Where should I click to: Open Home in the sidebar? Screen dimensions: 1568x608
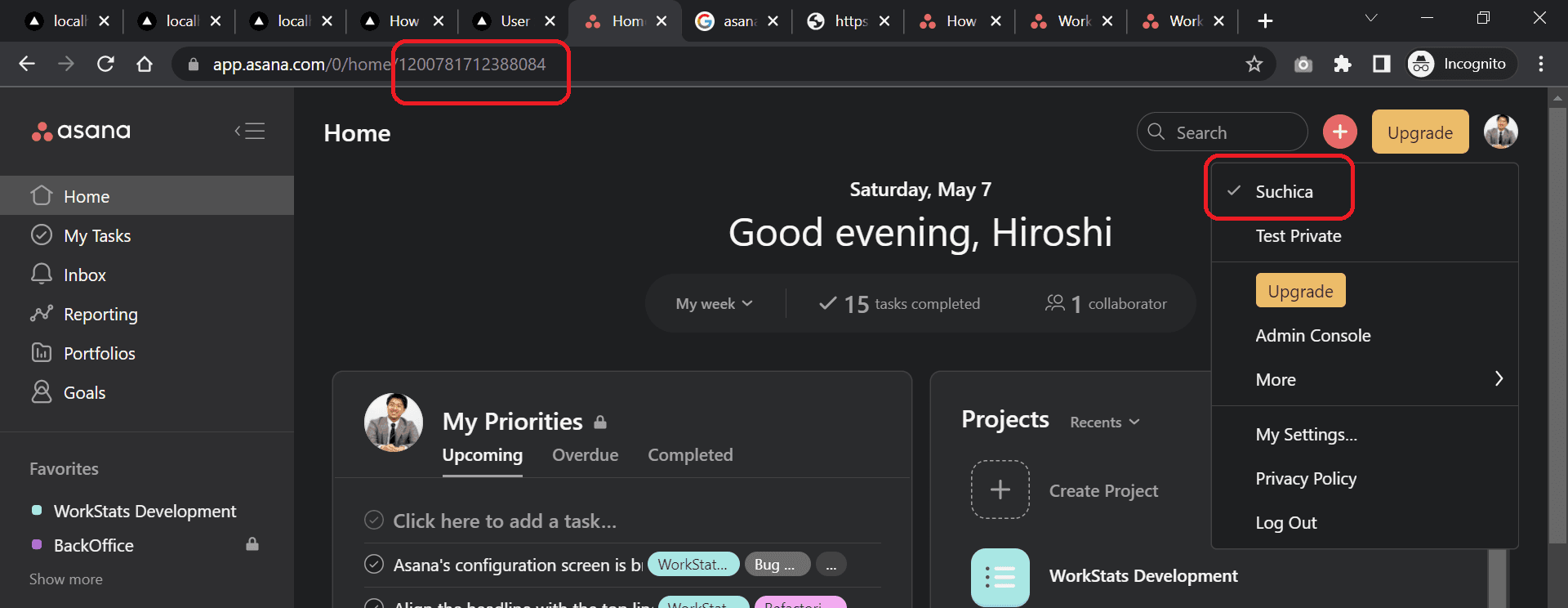coord(147,196)
